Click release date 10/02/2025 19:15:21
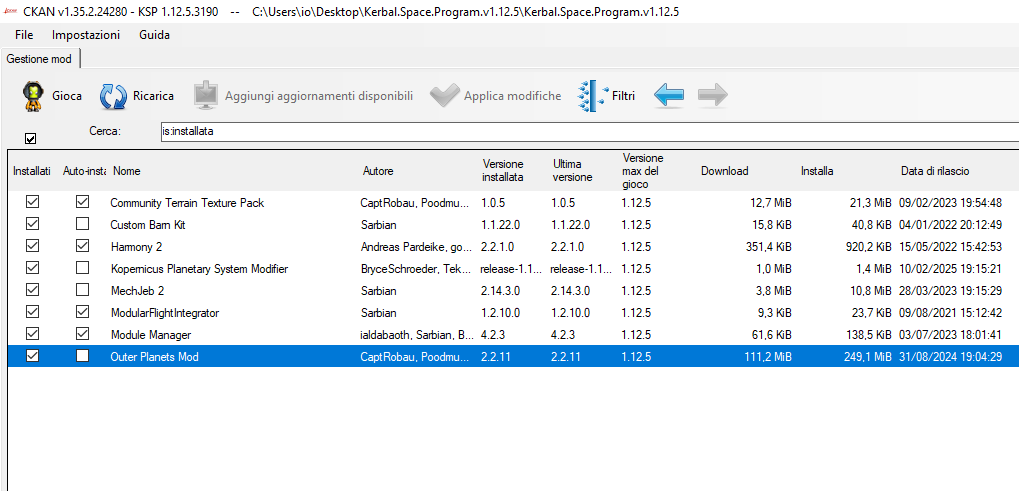 click(950, 269)
